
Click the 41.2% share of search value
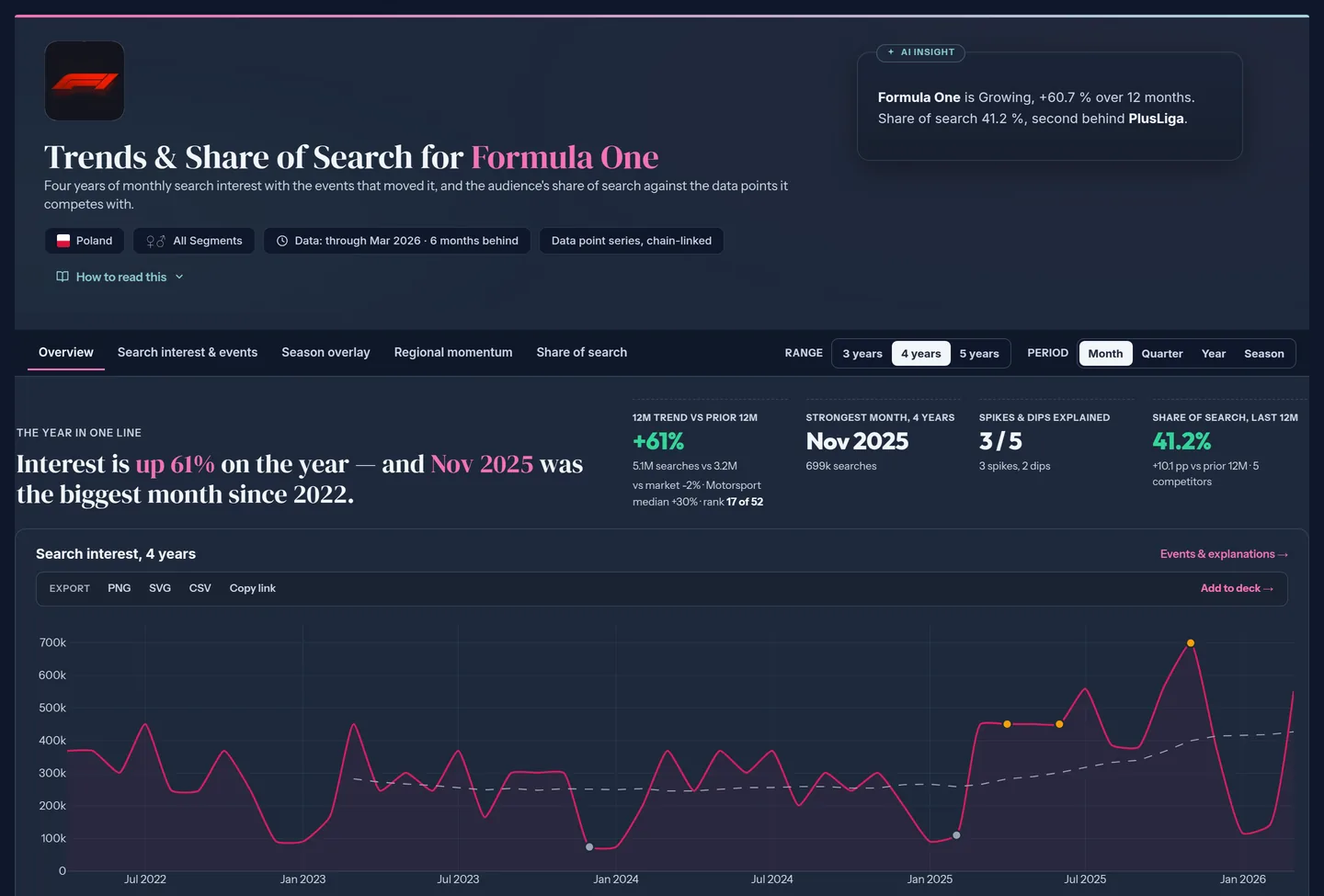tap(1181, 441)
